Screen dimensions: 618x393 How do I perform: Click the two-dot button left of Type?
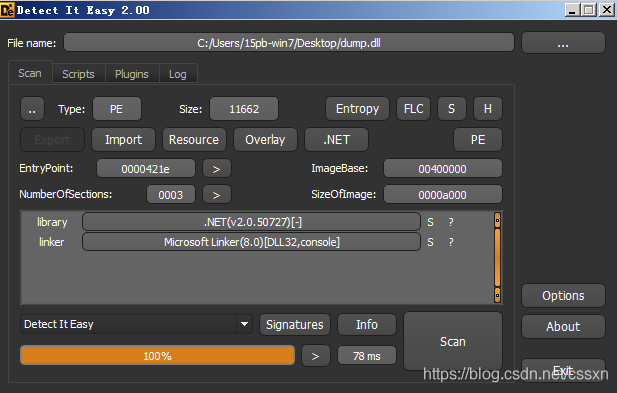pyautogui.click(x=32, y=109)
